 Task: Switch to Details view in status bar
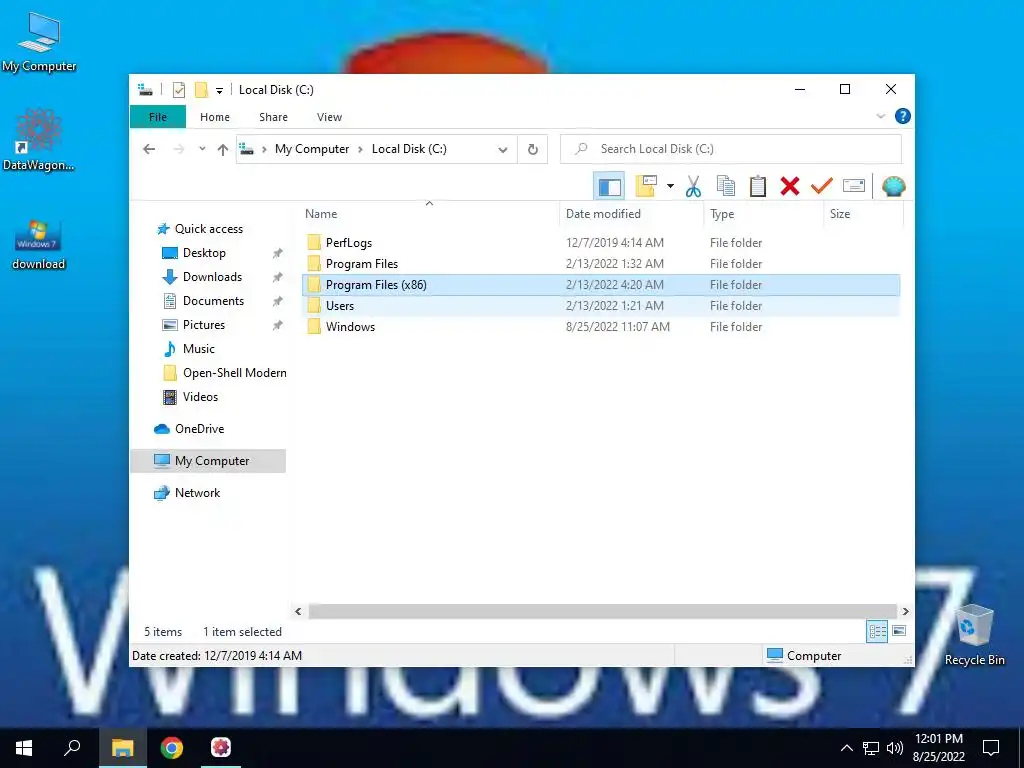pos(877,631)
